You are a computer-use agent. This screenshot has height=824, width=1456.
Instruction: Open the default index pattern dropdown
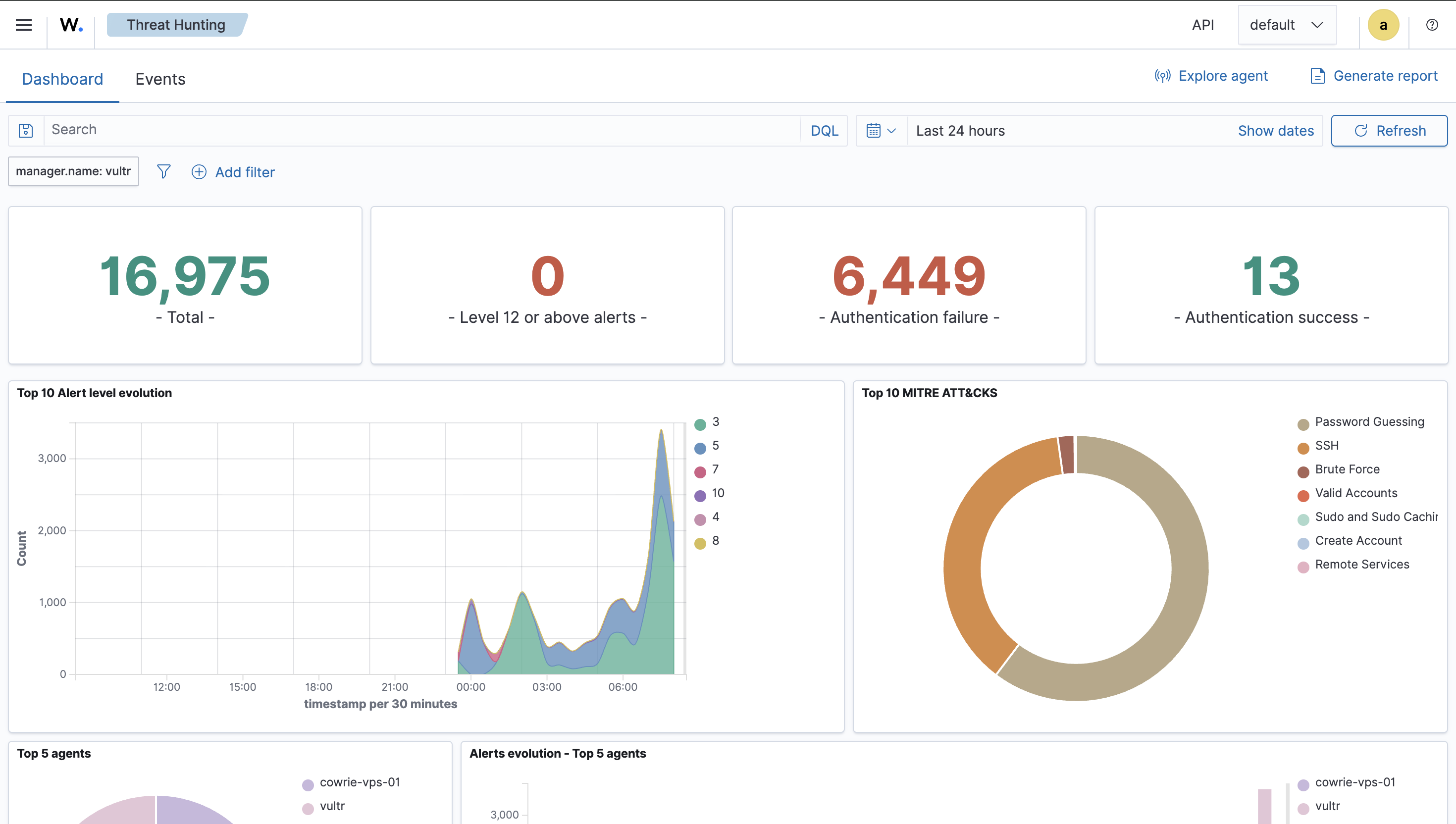pyautogui.click(x=1287, y=25)
